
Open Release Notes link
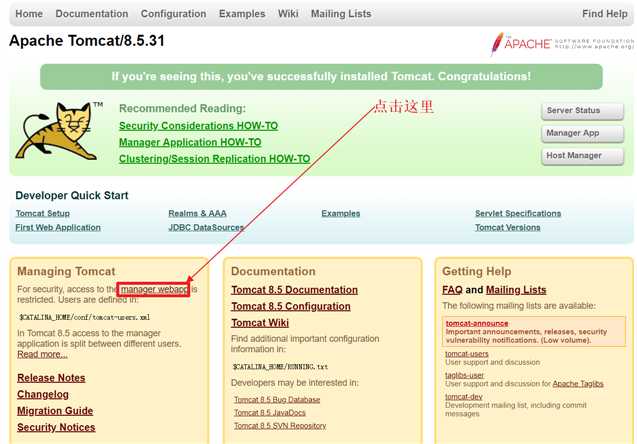point(51,378)
